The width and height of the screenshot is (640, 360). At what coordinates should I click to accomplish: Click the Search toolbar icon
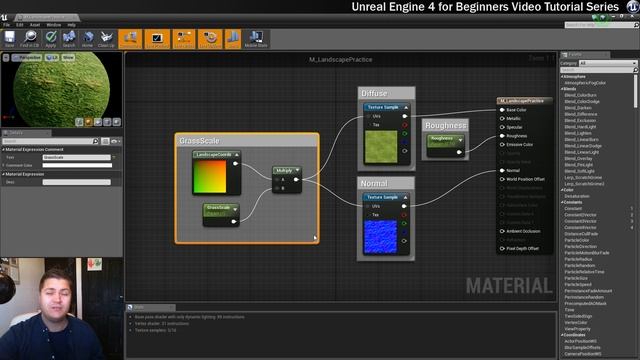69,39
